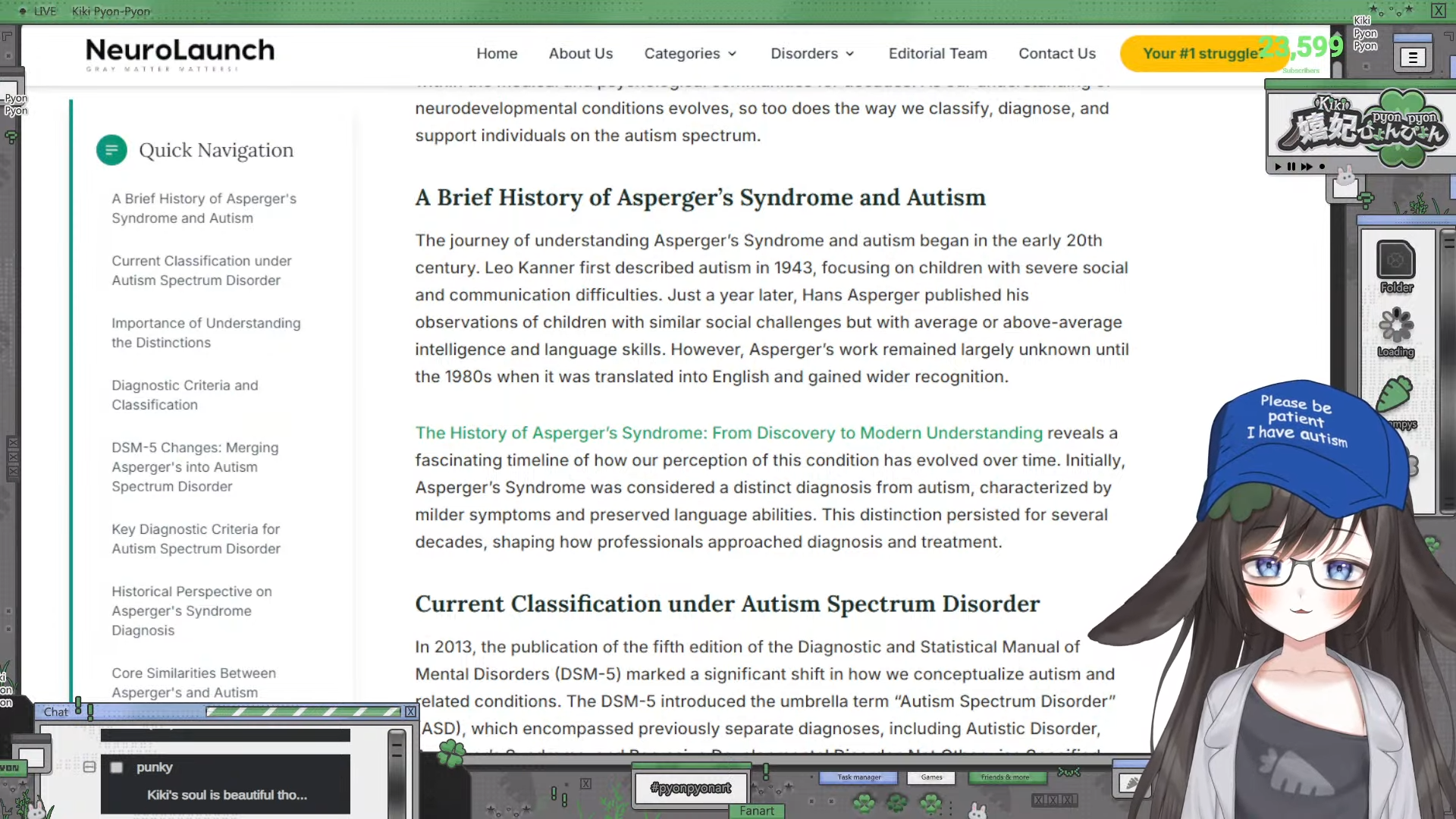The height and width of the screenshot is (819, 1456).
Task: Click the triple X boxes in bottom bar
Action: [x=1054, y=799]
